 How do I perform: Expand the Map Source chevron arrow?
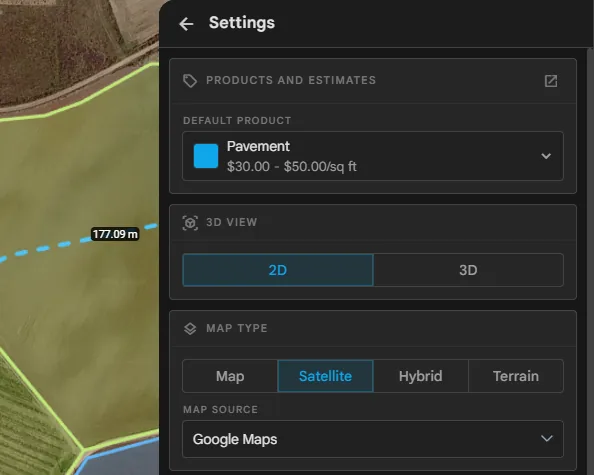(547, 439)
